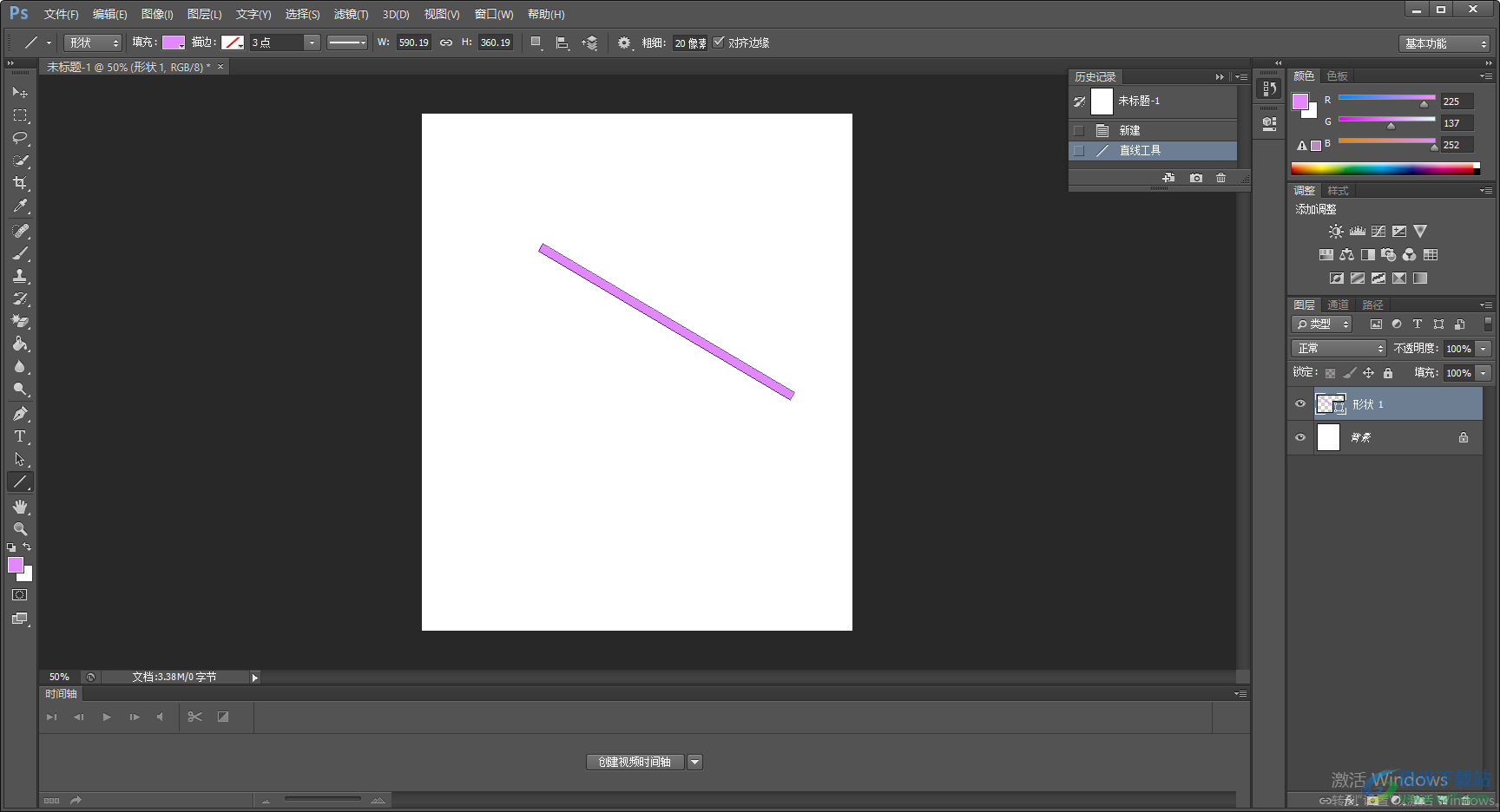Open layer filter 类型 dropdown
The image size is (1500, 812).
pos(1321,324)
